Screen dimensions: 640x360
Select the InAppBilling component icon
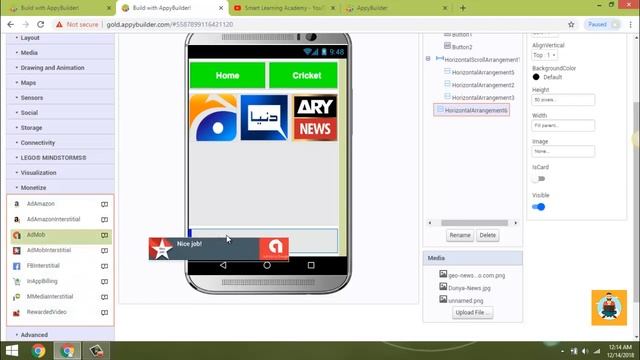click(x=16, y=282)
